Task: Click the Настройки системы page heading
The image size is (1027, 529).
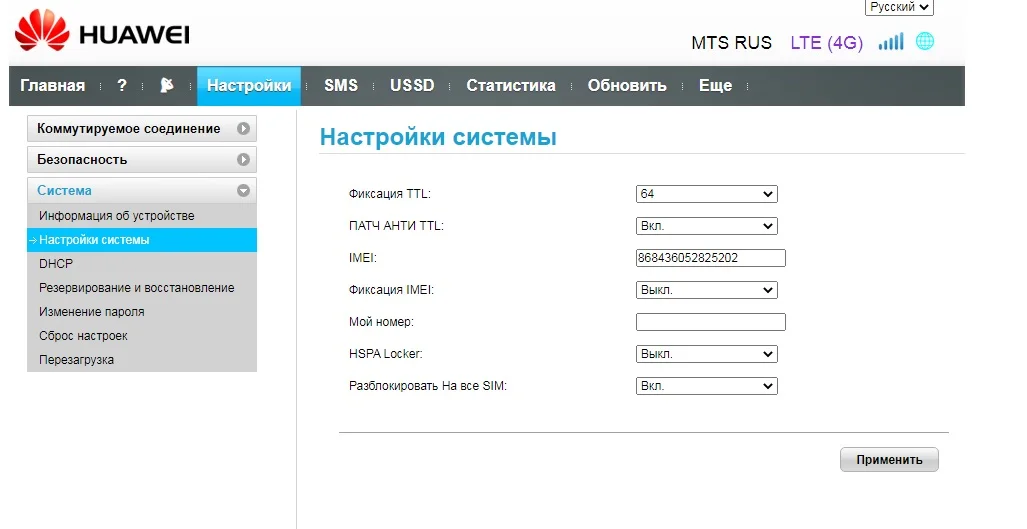Action: (x=438, y=137)
